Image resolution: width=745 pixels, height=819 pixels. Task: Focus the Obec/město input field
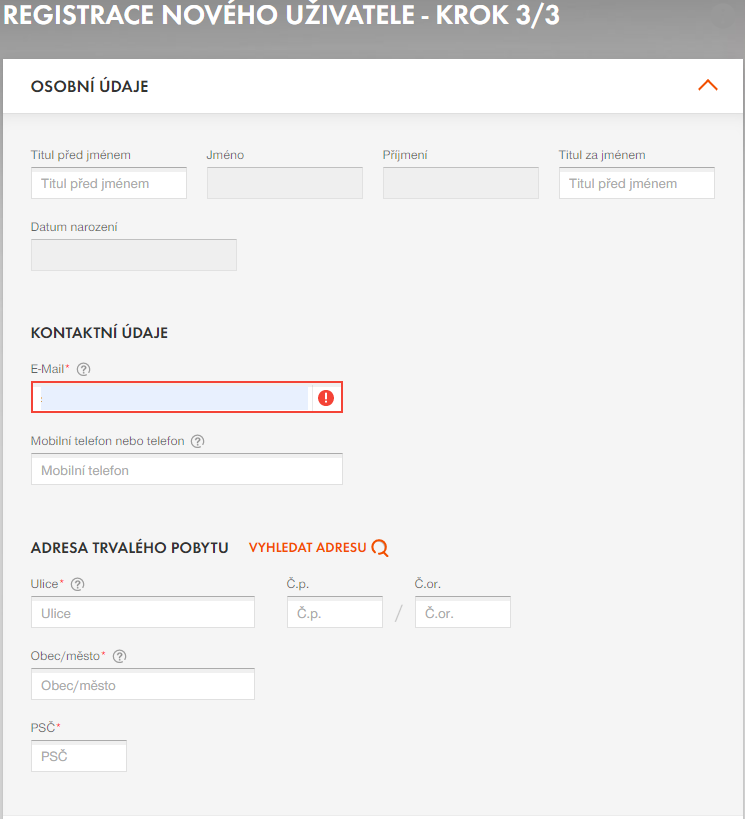(x=143, y=685)
